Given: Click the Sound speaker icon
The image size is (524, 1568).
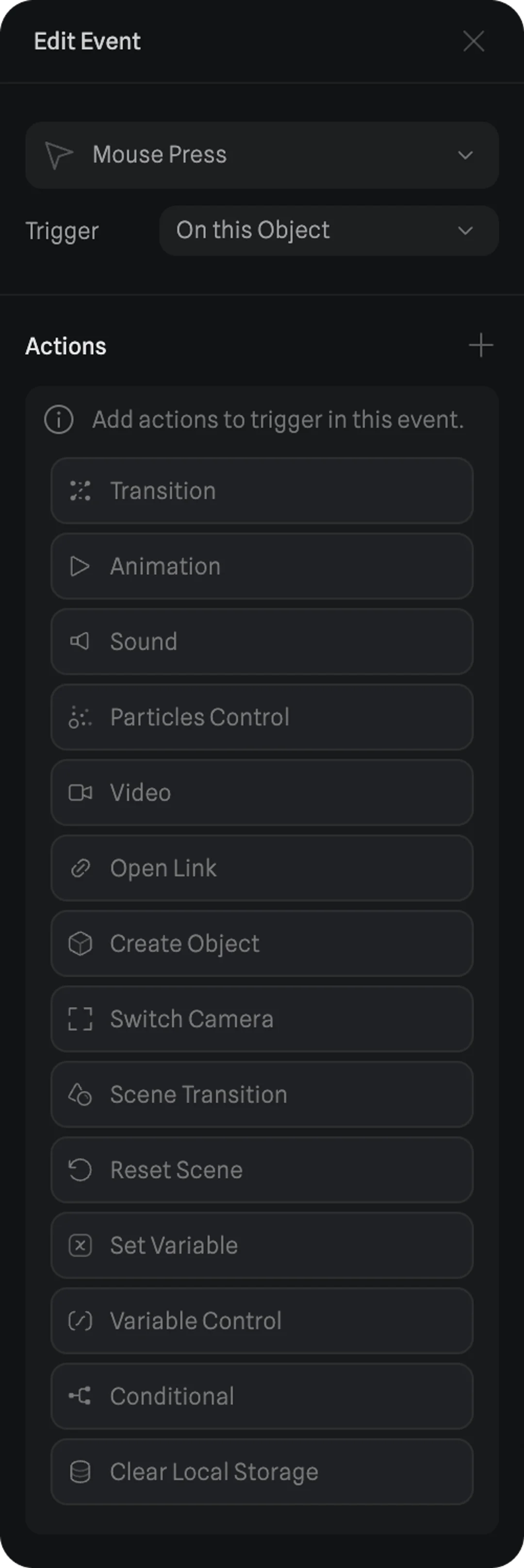Looking at the screenshot, I should [x=81, y=641].
